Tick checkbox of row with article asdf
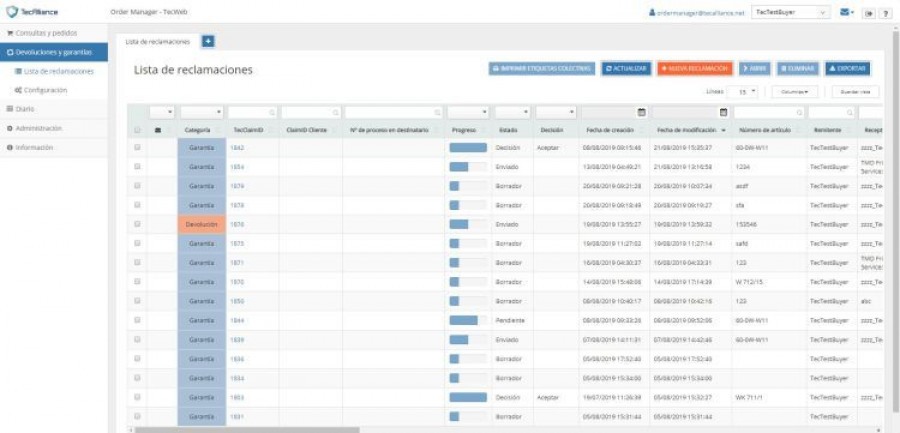Image resolution: width=900 pixels, height=433 pixels. coord(137,186)
